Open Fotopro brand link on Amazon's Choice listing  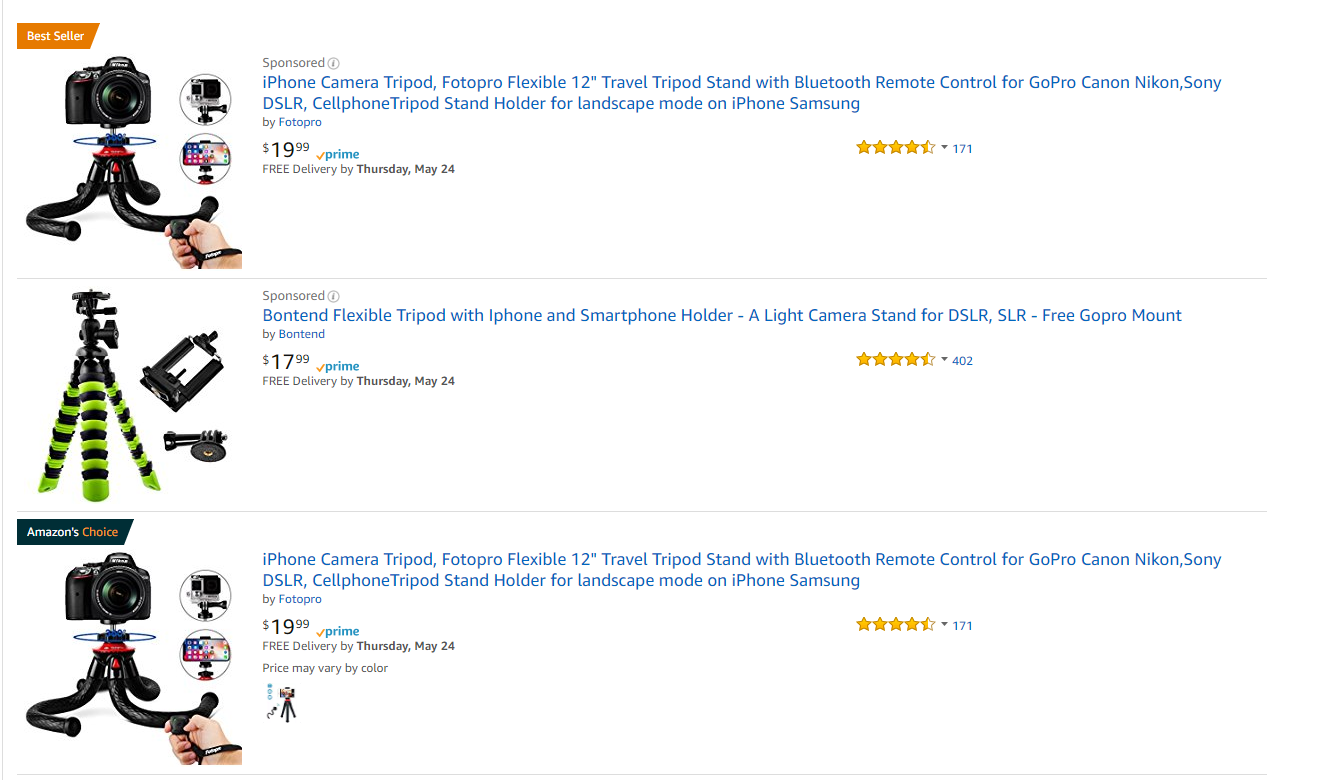[x=300, y=599]
